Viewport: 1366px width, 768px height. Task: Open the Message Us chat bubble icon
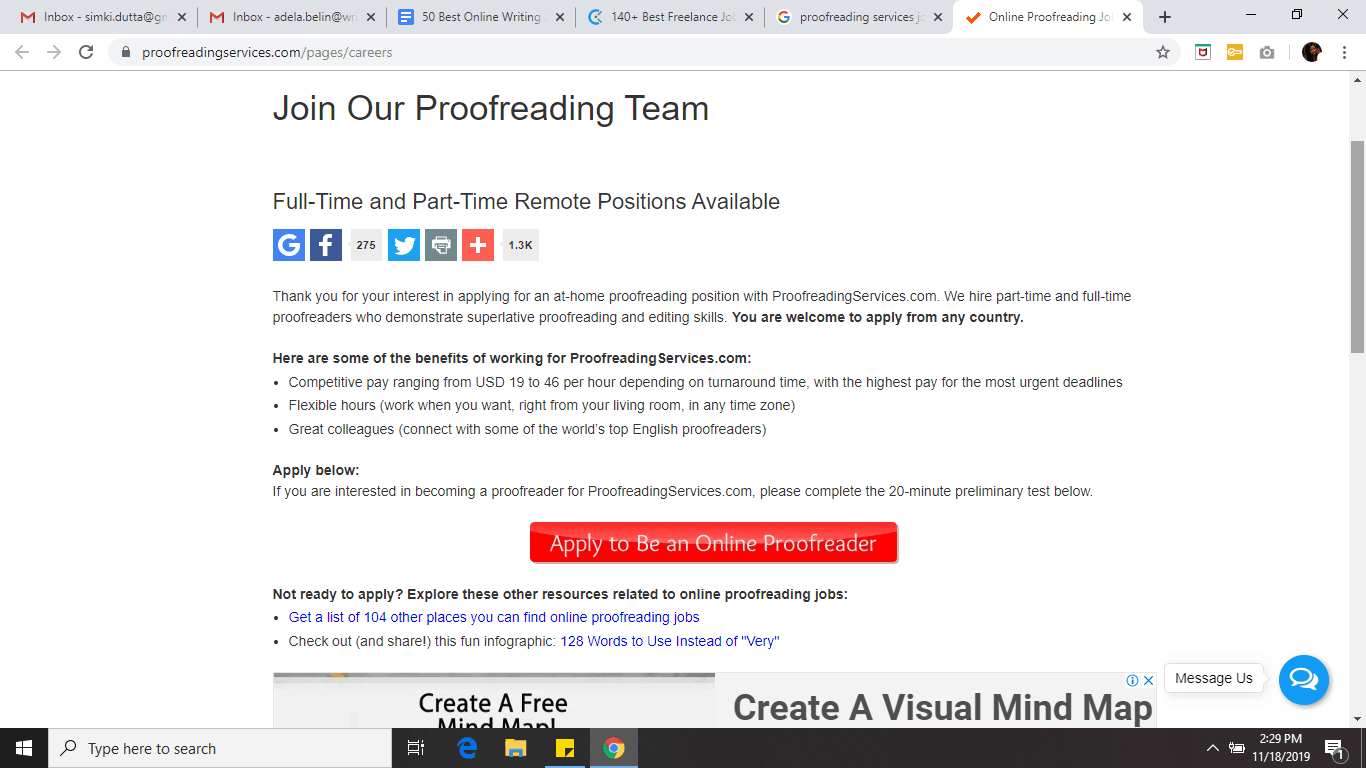click(x=1304, y=680)
